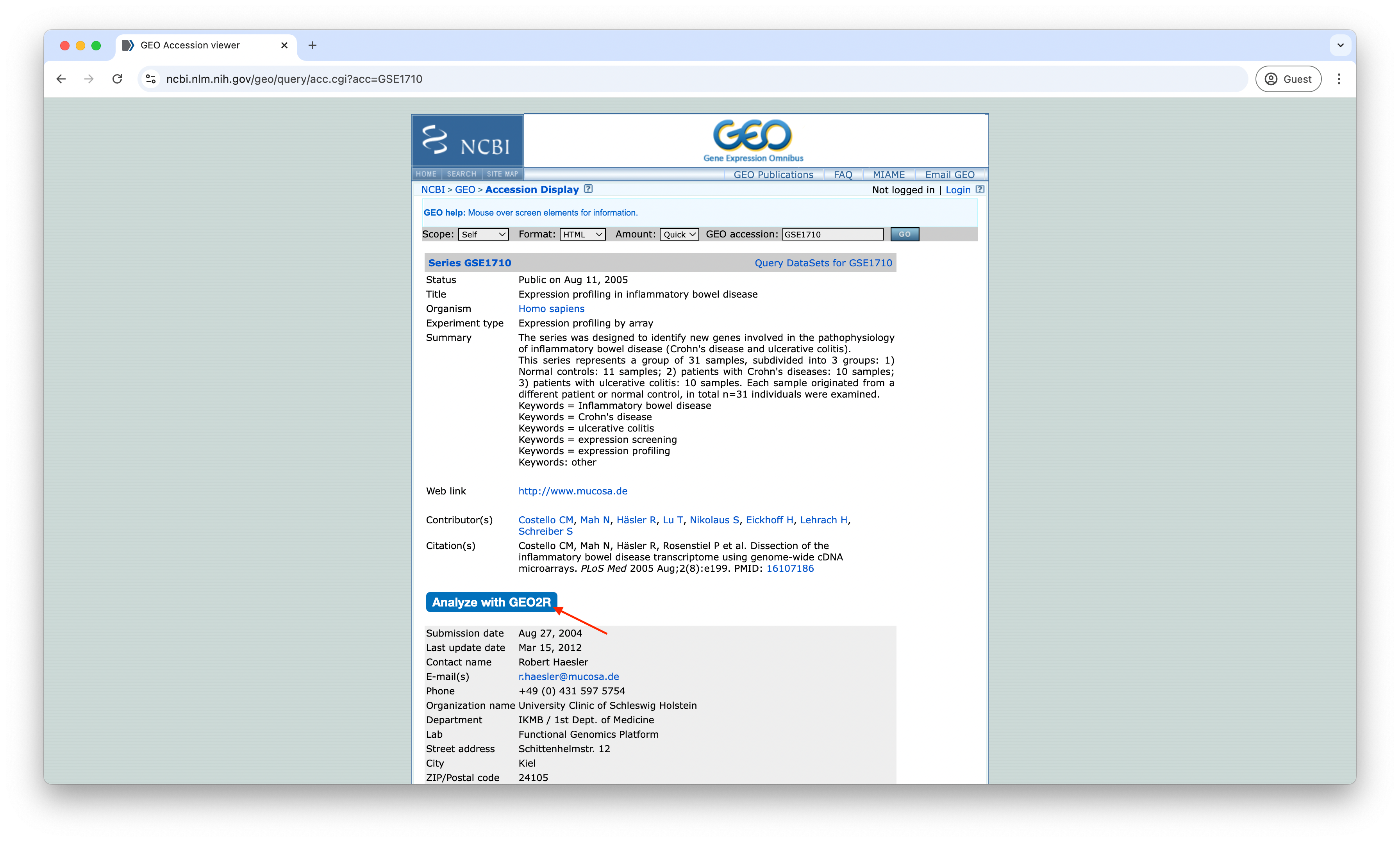Open contributor Schreiber S link
The height and width of the screenshot is (842, 1400).
pos(545,531)
